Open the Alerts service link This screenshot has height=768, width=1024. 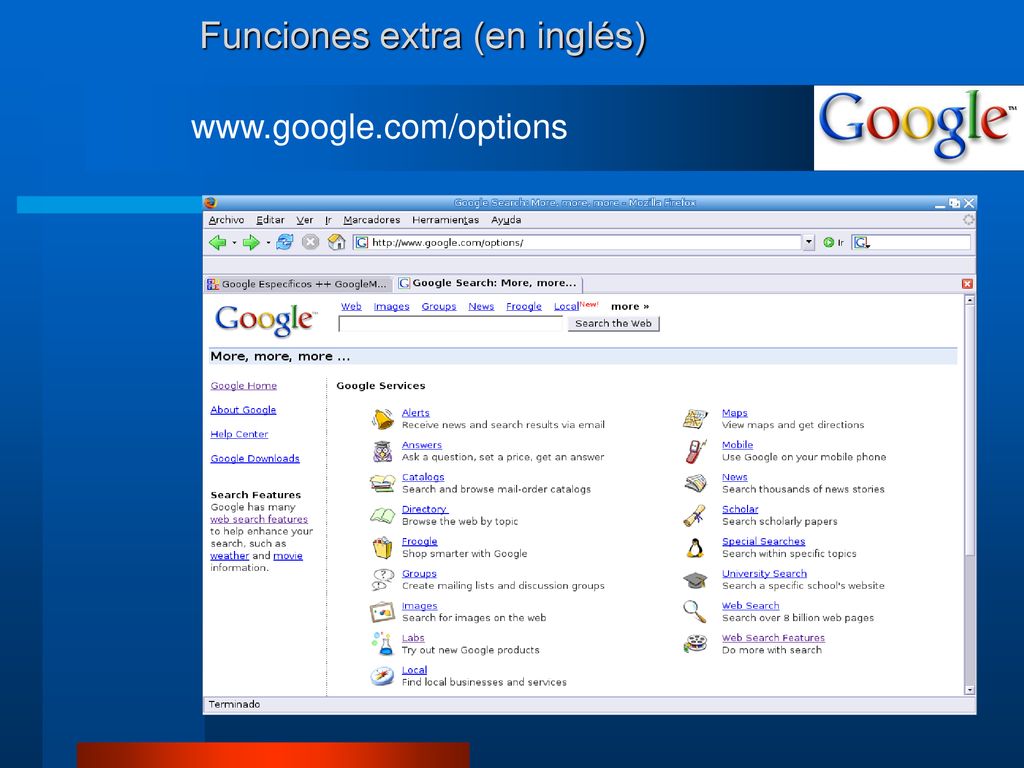pos(415,413)
